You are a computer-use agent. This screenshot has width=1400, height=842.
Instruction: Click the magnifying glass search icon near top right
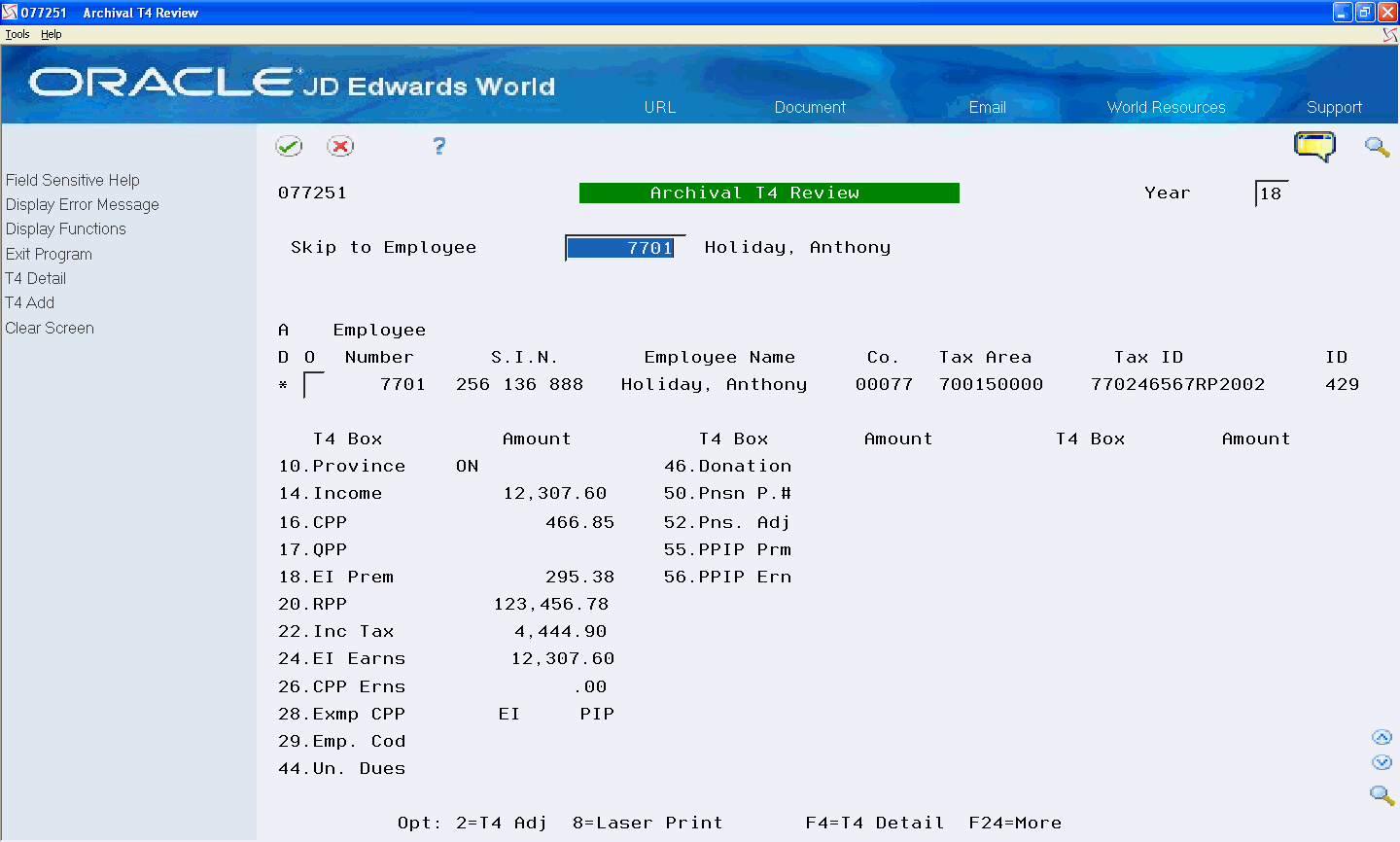(1377, 147)
